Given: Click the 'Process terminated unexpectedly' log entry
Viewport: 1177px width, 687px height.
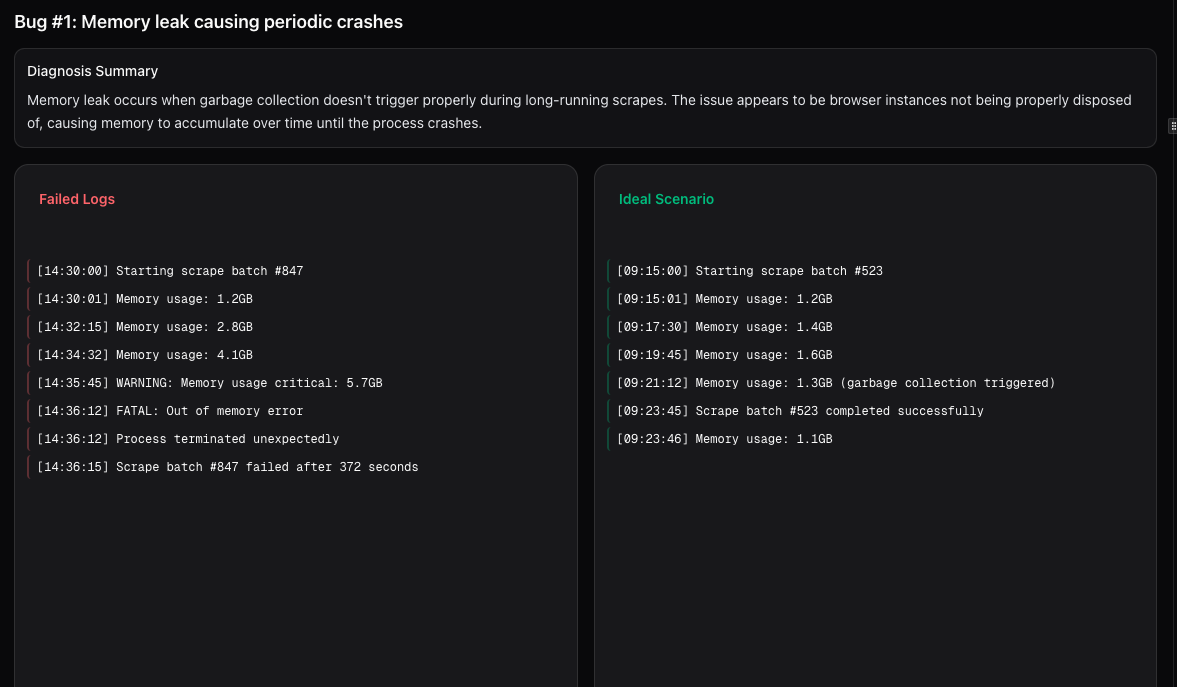Looking at the screenshot, I should click(188, 439).
